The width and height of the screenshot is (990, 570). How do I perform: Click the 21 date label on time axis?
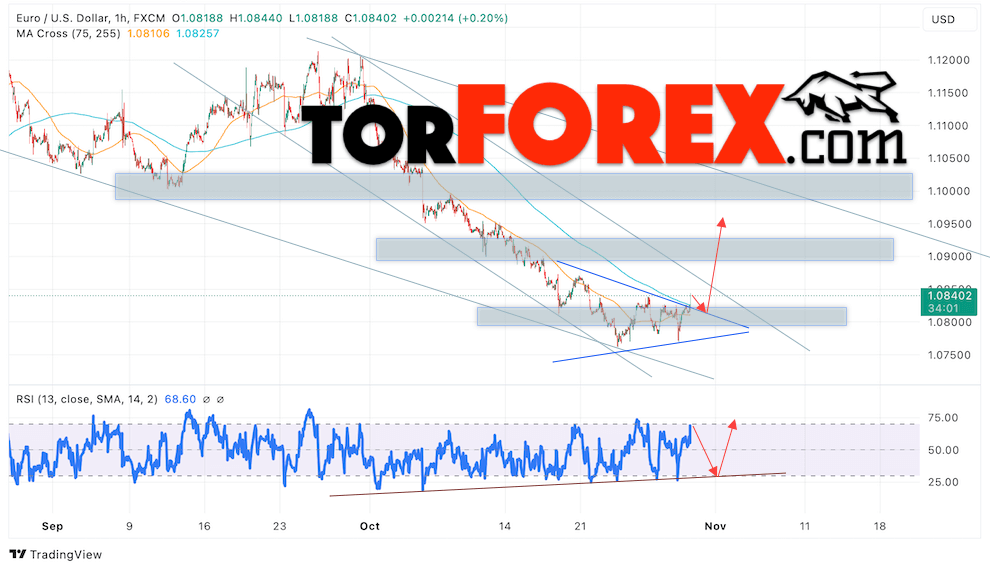[x=580, y=526]
